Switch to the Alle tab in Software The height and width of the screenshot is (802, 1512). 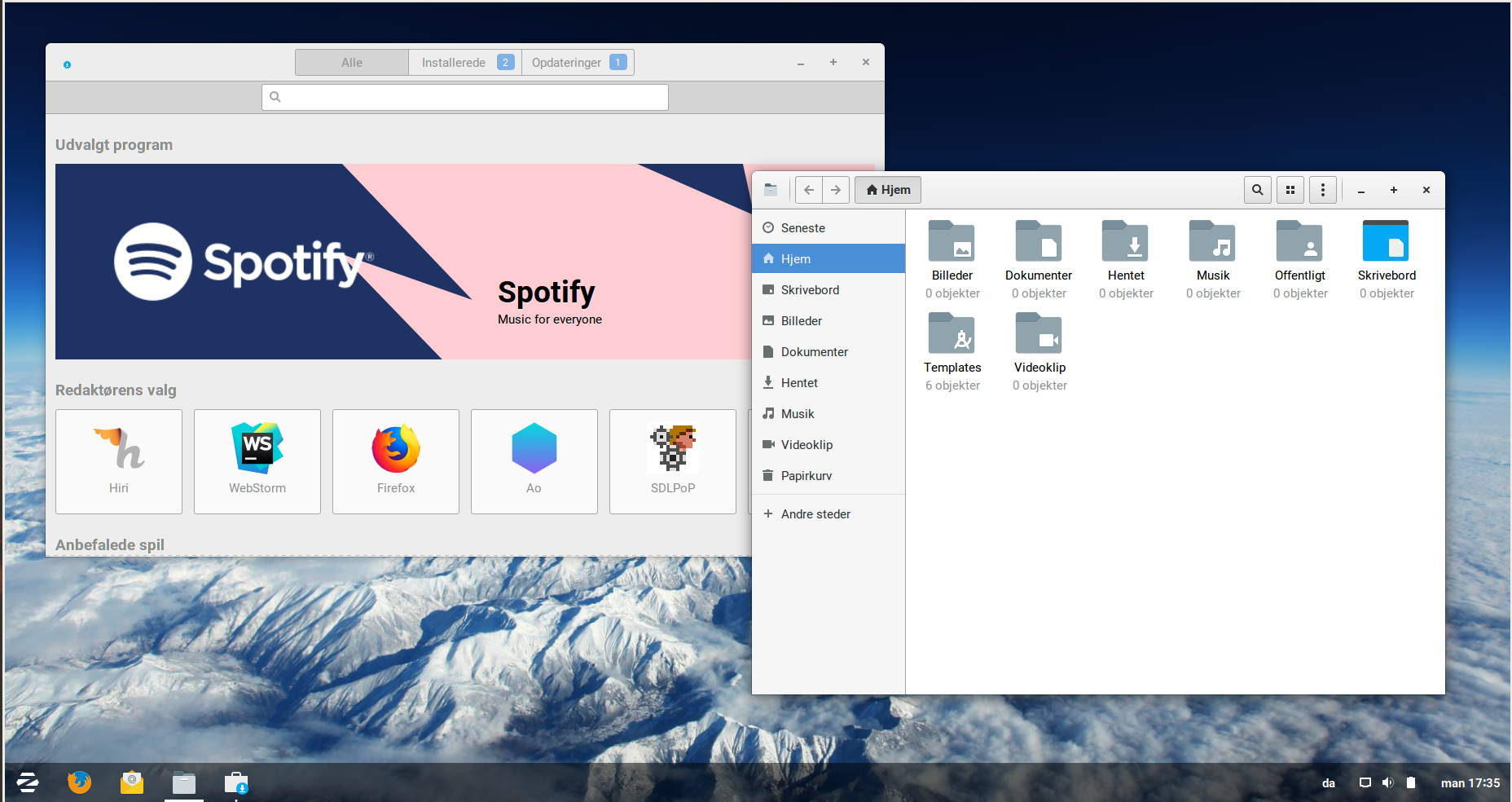coord(352,63)
